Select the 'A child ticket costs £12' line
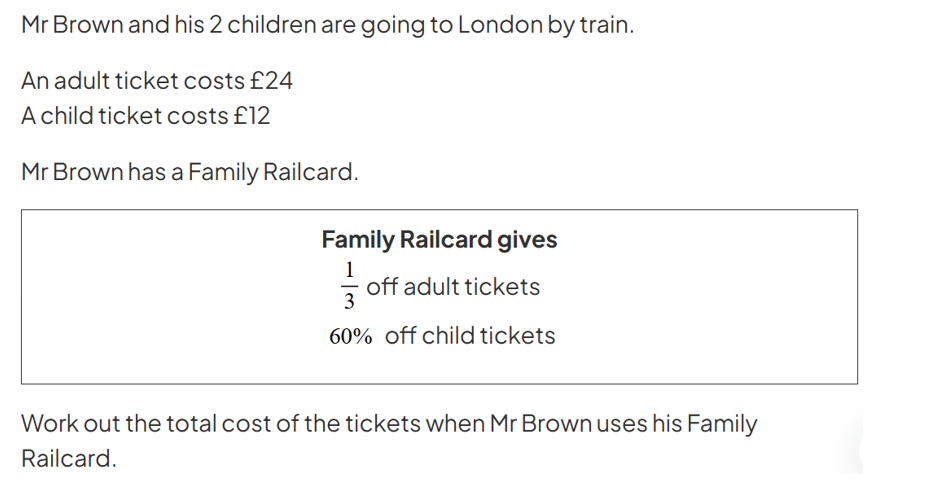 click(145, 115)
